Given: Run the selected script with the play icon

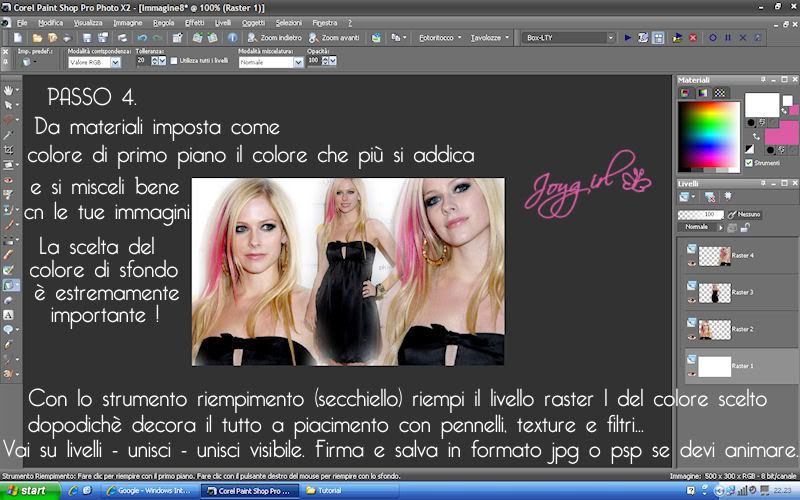Looking at the screenshot, I should [628, 38].
